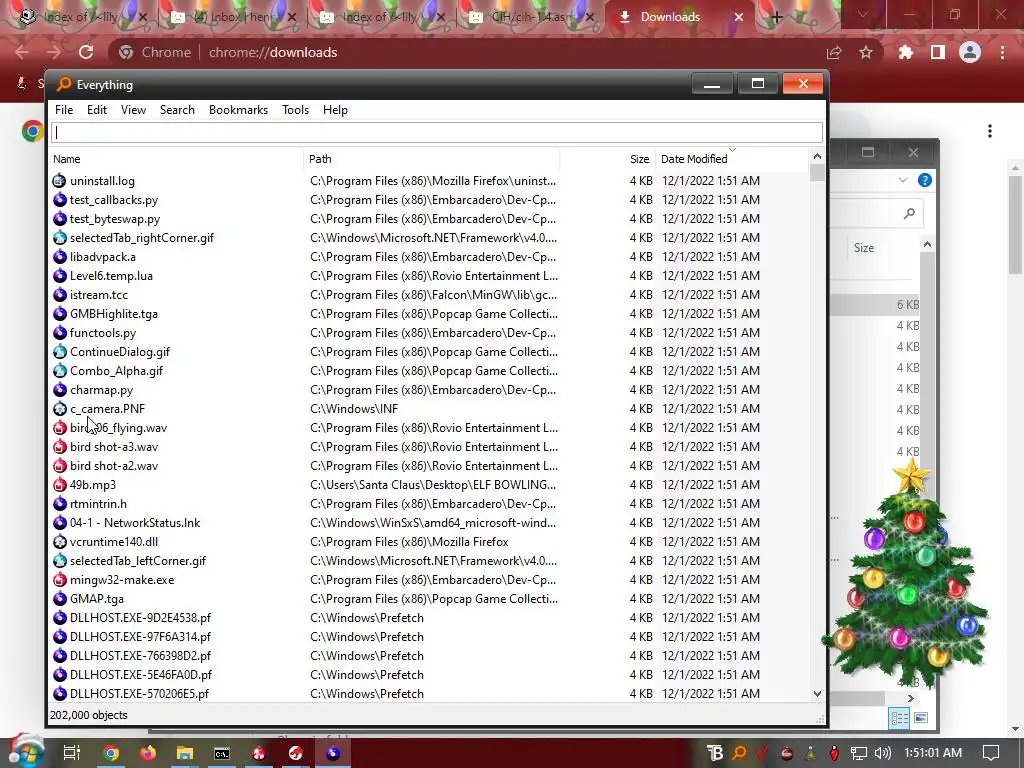Select the charmap.py file
The width and height of the screenshot is (1024, 768).
(101, 390)
